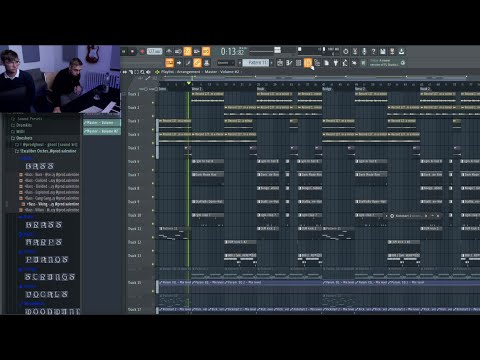Viewport: 480px width, 360px height.
Task: Click the zoom magnifier tool in playlist toolbar
Action: 143,72
